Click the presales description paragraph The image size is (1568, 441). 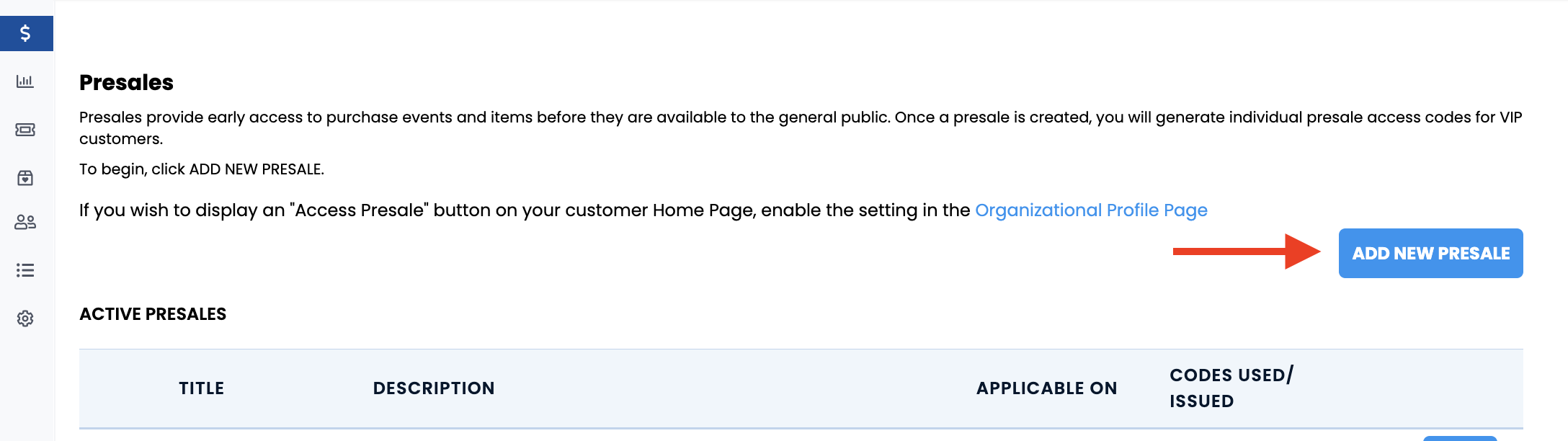(801, 128)
